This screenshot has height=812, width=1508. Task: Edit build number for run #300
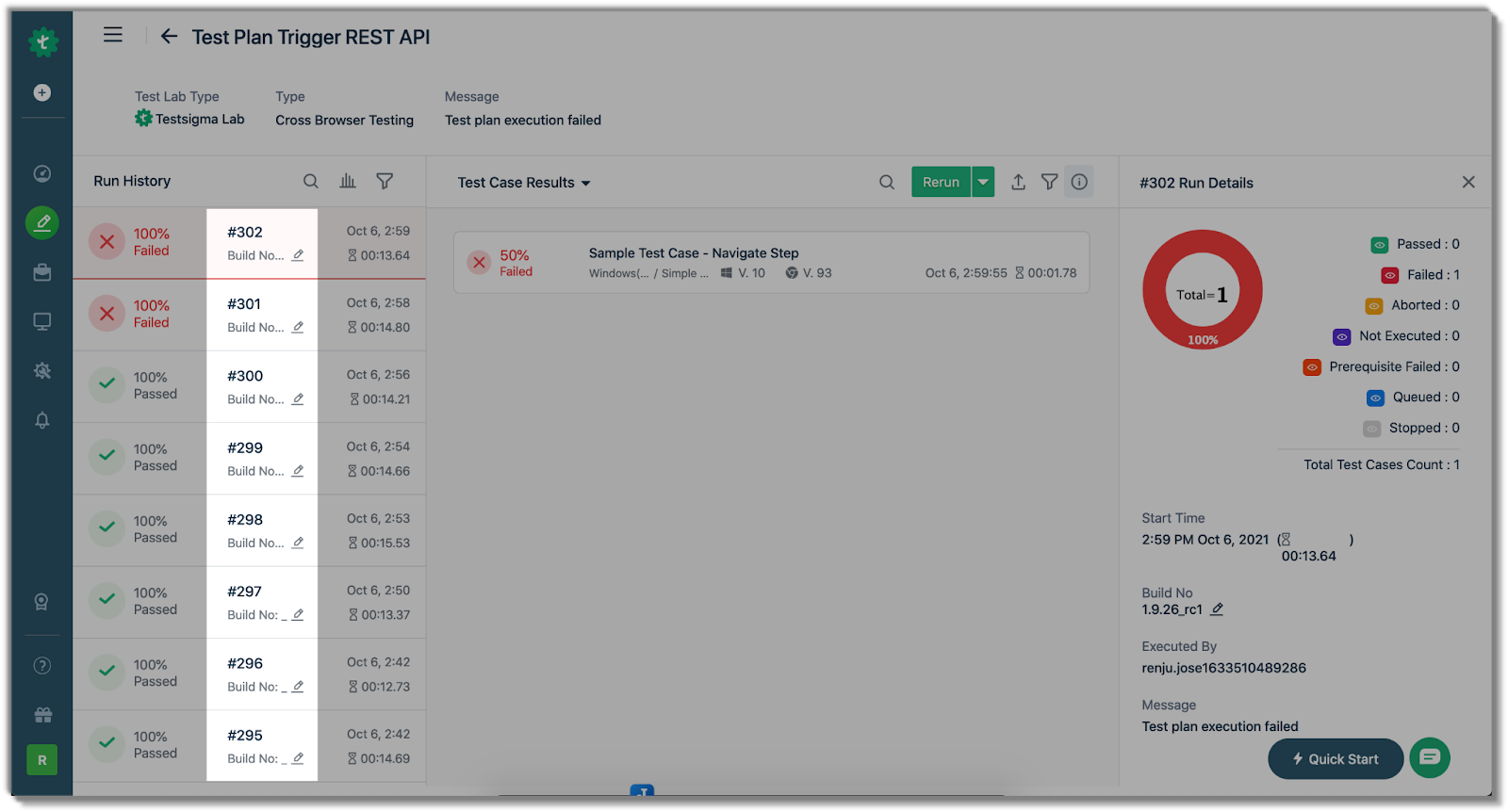tap(298, 398)
